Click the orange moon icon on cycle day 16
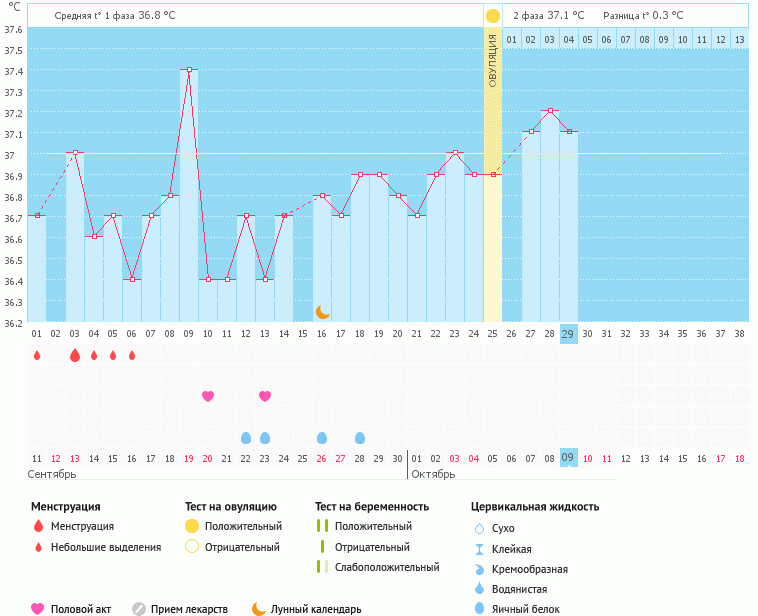The width and height of the screenshot is (758, 616). (322, 312)
